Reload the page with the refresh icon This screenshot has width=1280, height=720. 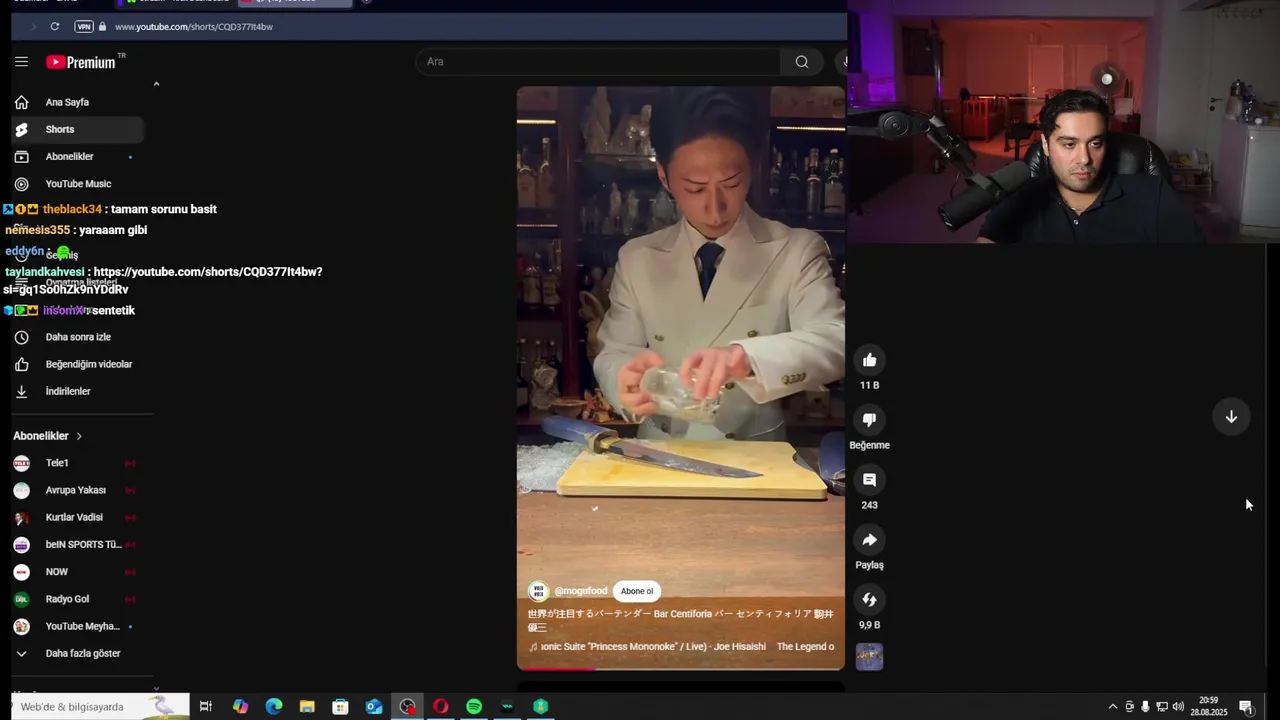[54, 26]
